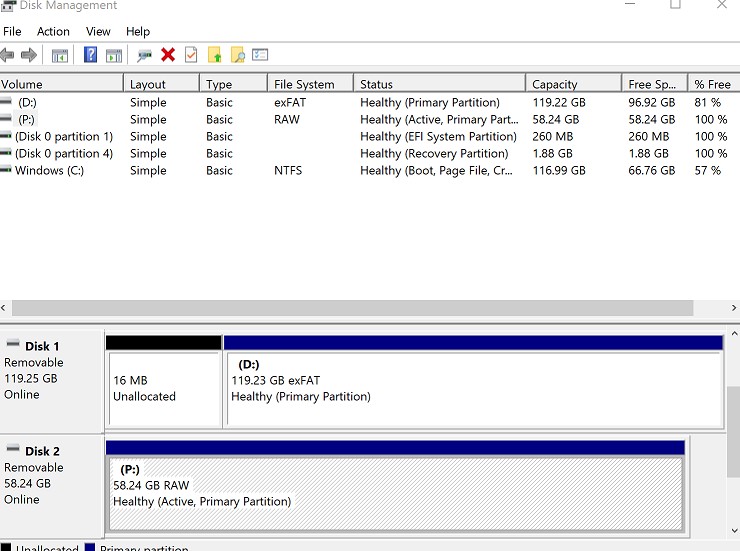The image size is (740, 551).
Task: Select the (P:) RAW partition block
Action: tap(395, 493)
